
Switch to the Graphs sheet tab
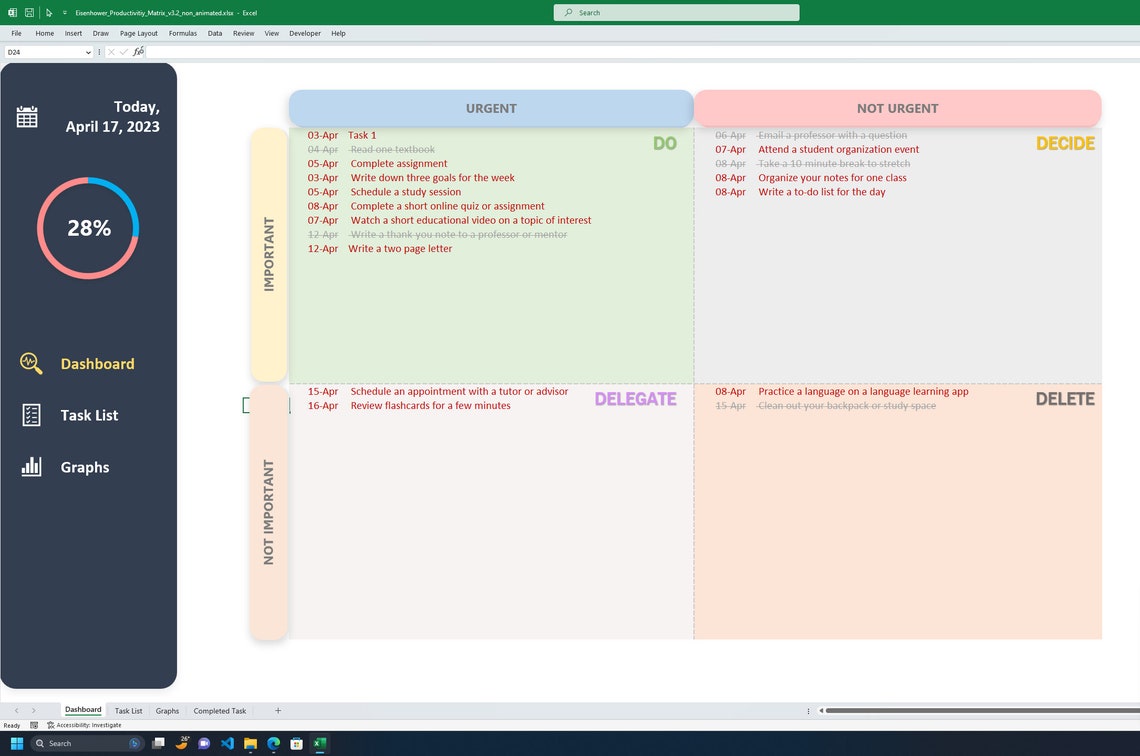(167, 710)
